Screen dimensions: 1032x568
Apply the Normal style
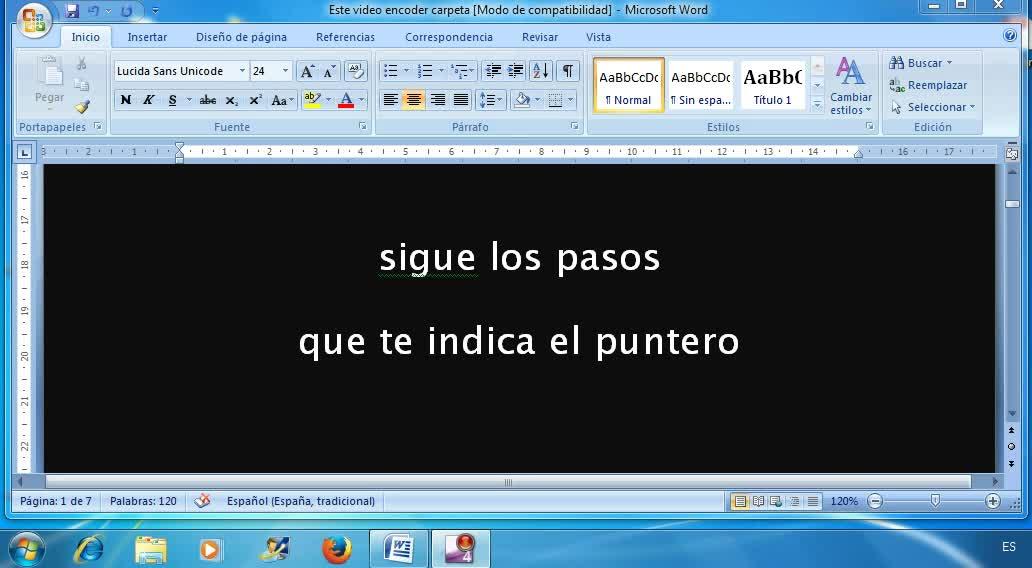click(x=629, y=85)
